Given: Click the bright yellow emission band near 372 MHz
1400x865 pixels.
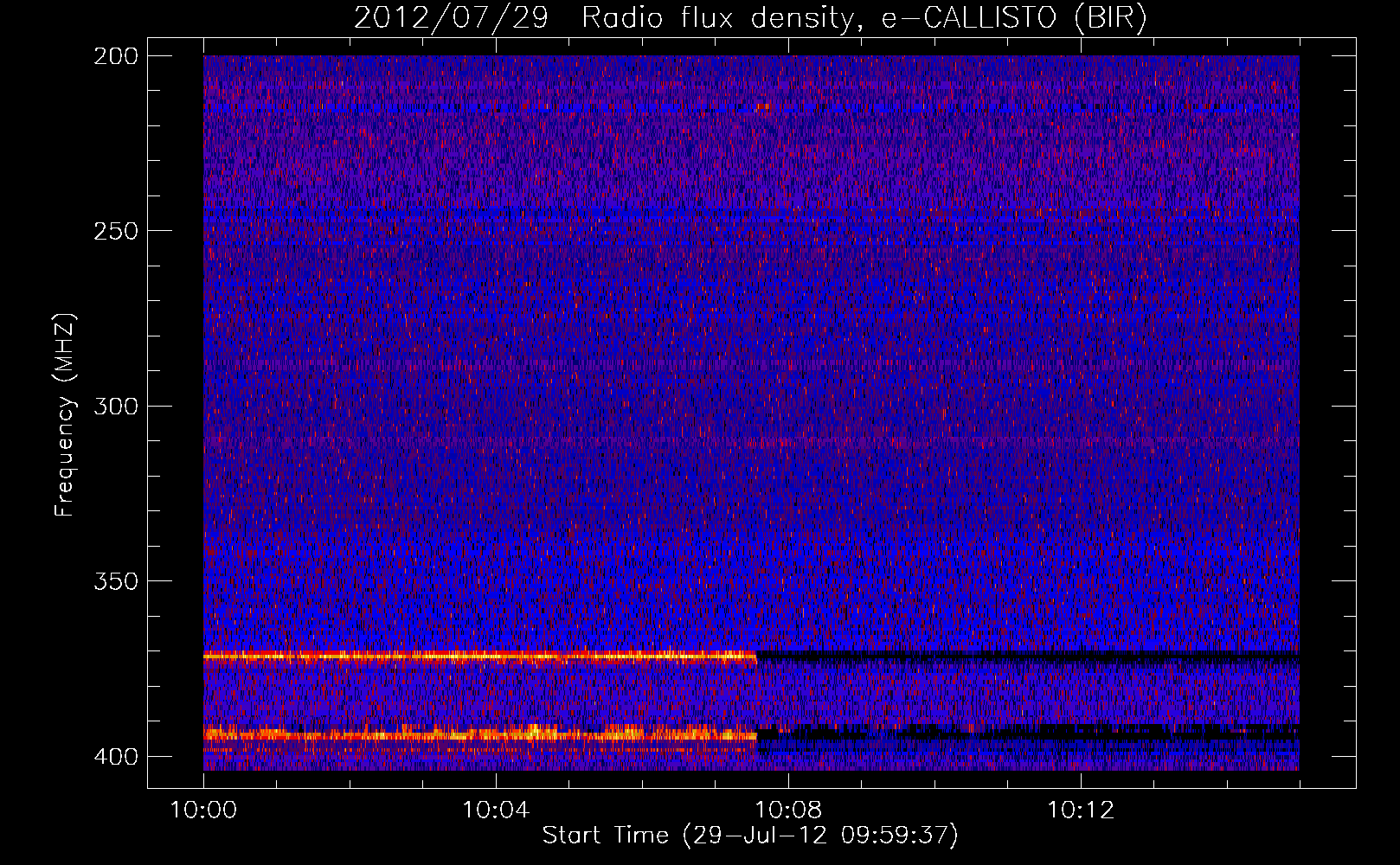Looking at the screenshot, I should coord(480,657).
